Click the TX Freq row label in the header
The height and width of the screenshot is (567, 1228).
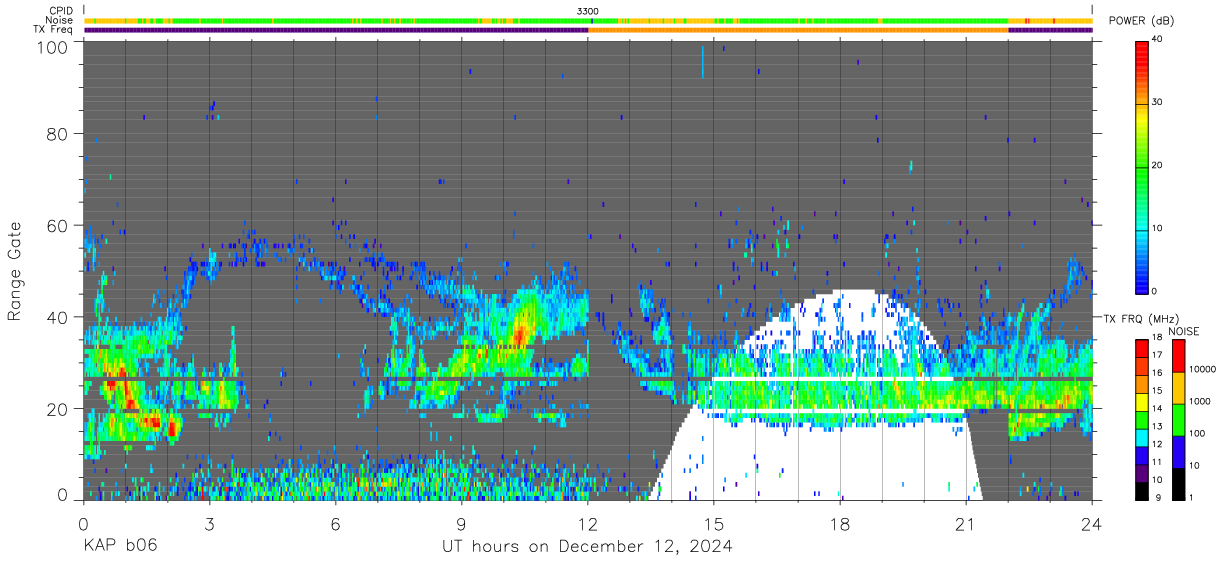pyautogui.click(x=54, y=29)
